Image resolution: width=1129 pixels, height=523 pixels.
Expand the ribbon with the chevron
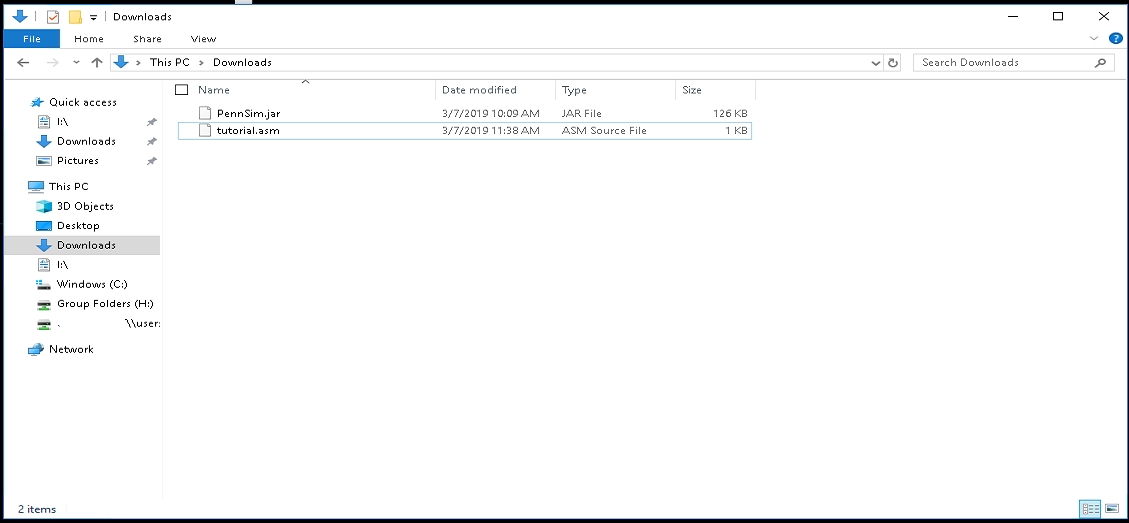pos(1094,39)
